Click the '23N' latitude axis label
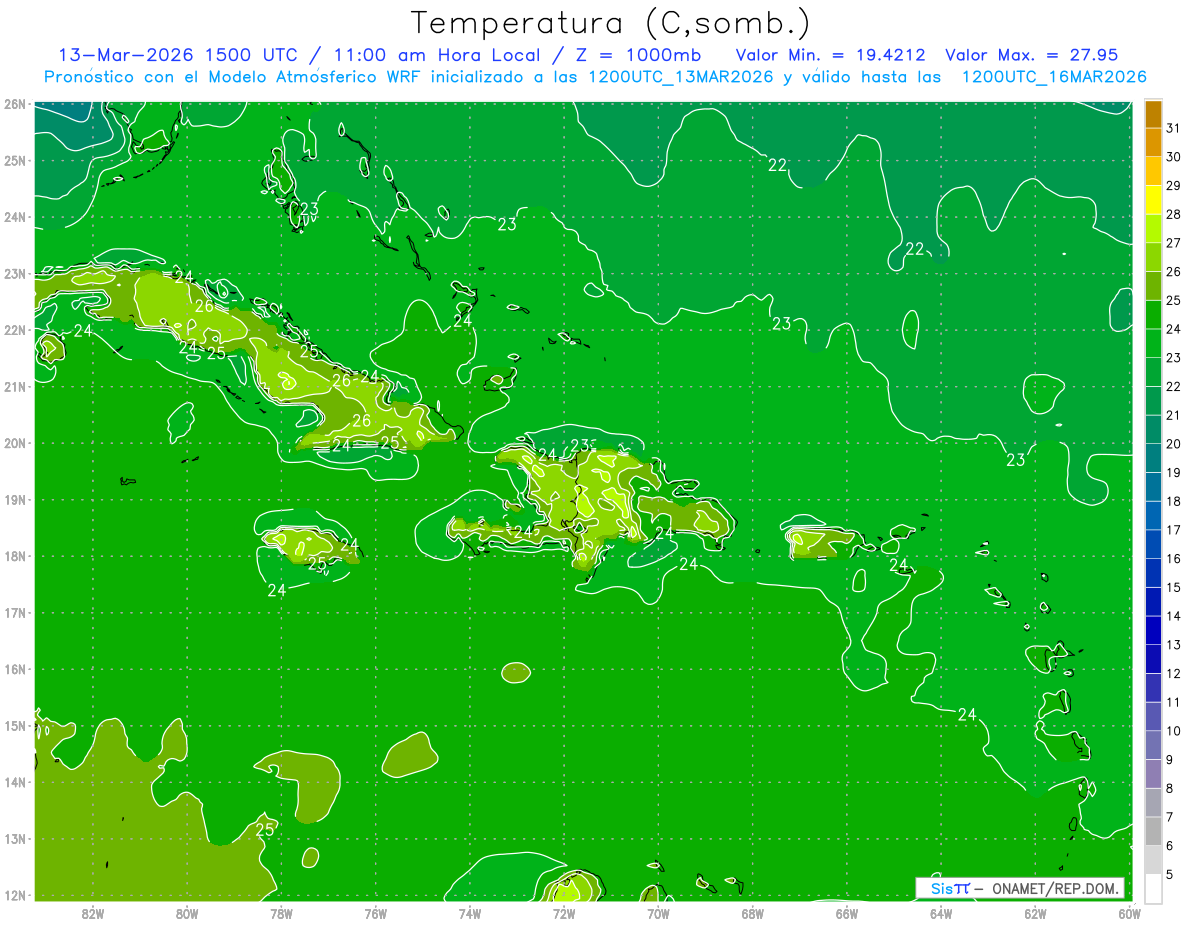This screenshot has width=1200, height=927. click(x=15, y=274)
